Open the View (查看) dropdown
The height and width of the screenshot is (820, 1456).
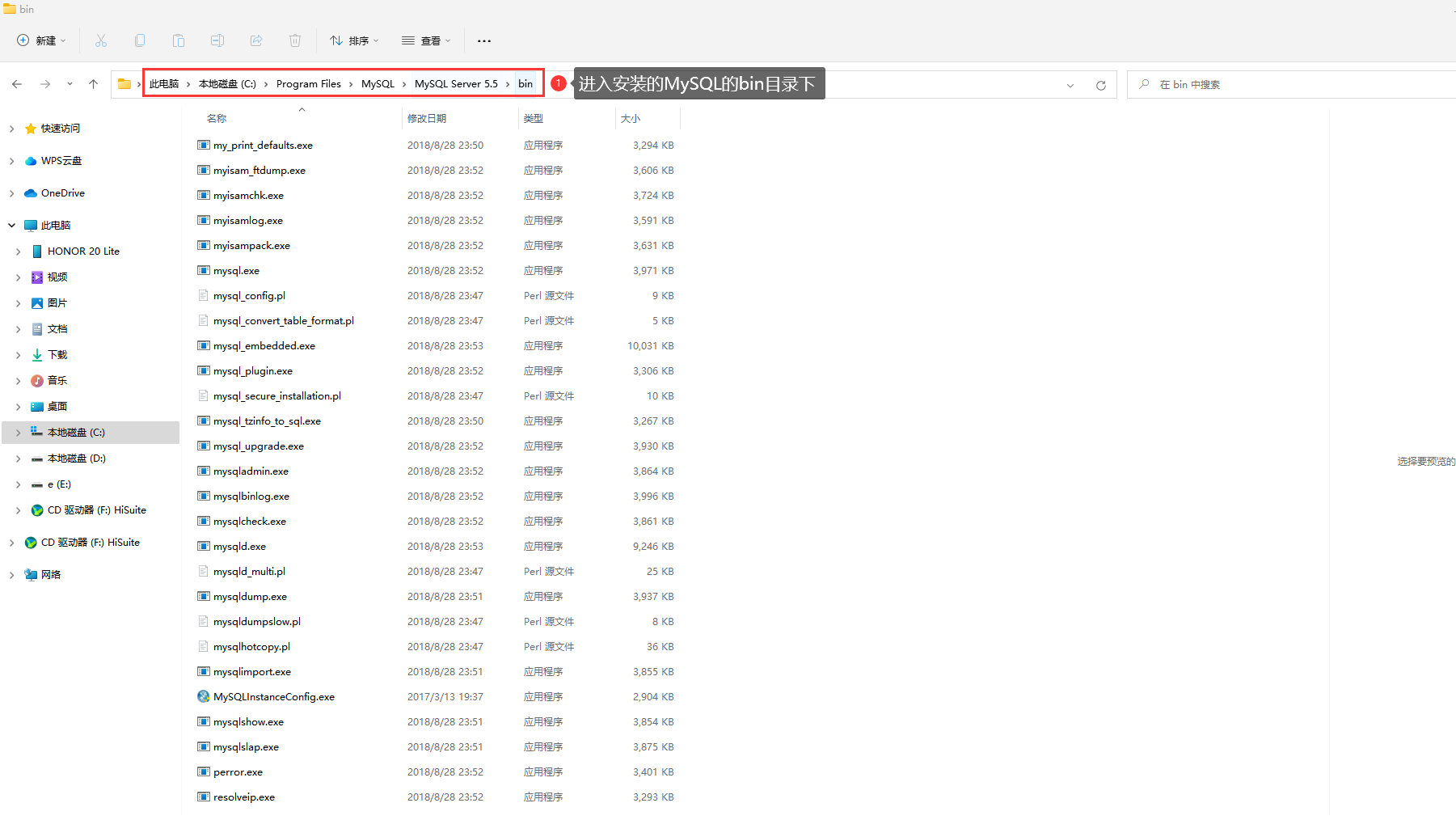tap(426, 40)
